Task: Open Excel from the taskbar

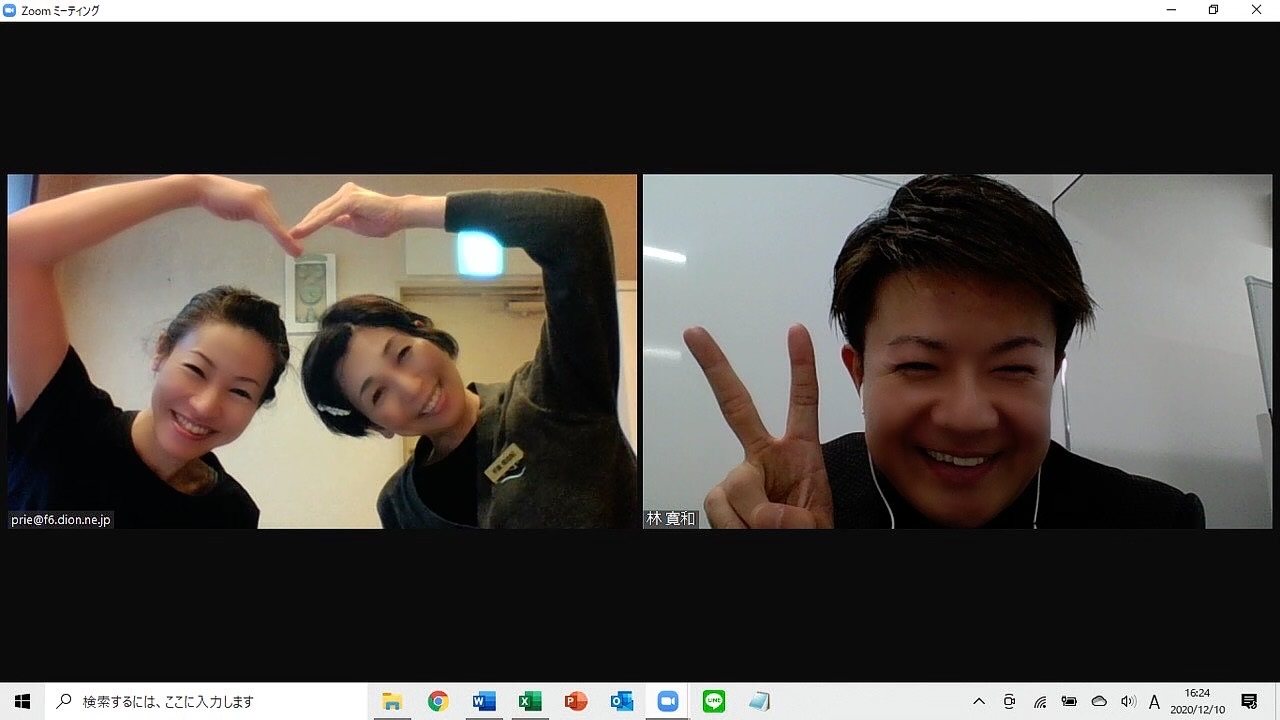Action: [x=530, y=702]
